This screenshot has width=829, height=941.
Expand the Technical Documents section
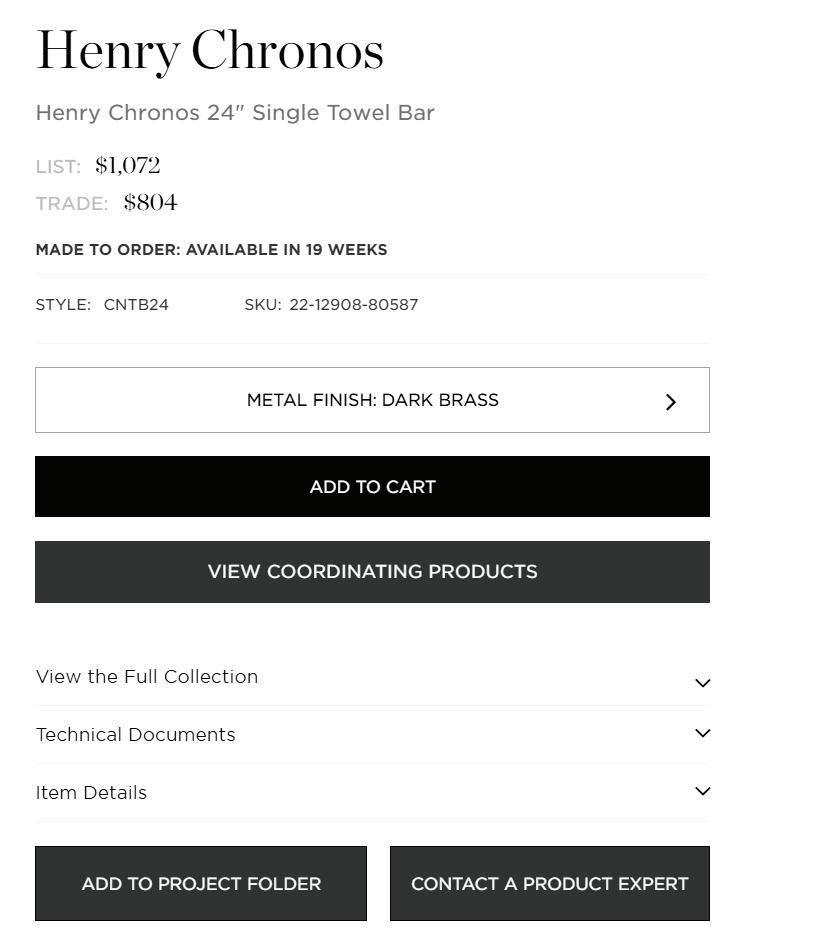point(136,735)
